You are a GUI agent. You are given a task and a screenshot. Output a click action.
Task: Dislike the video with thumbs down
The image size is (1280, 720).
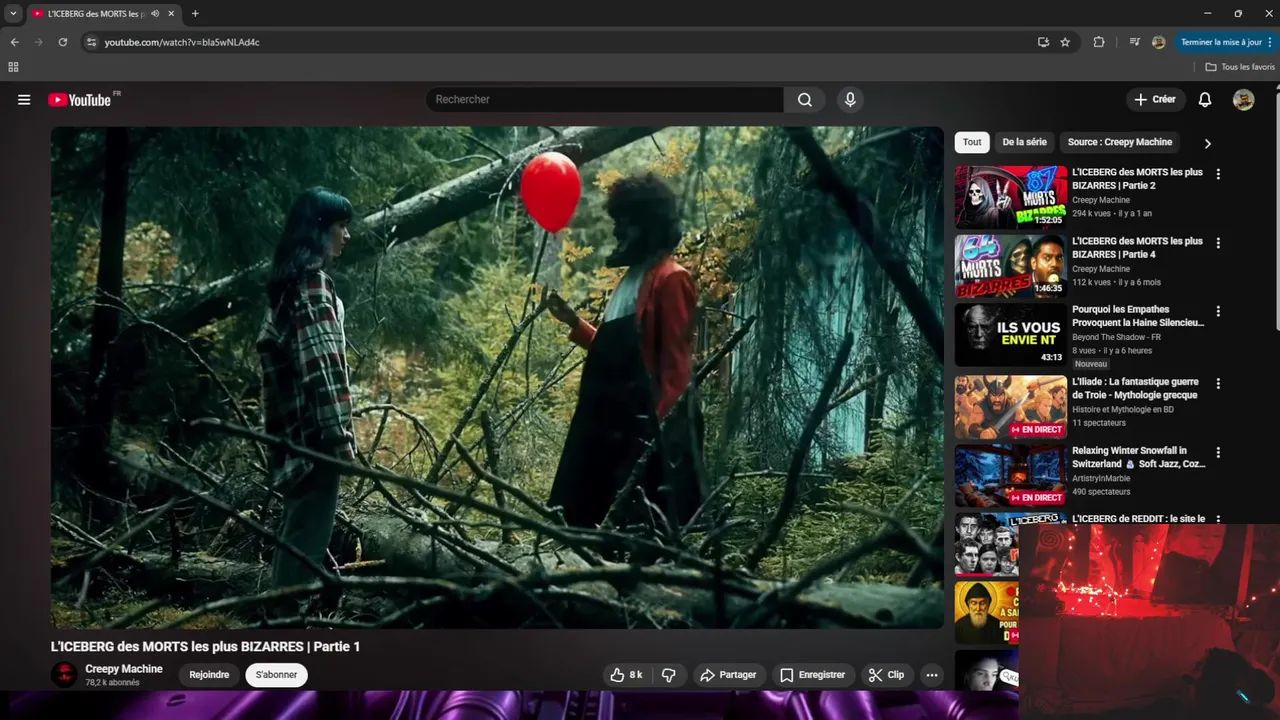point(669,675)
